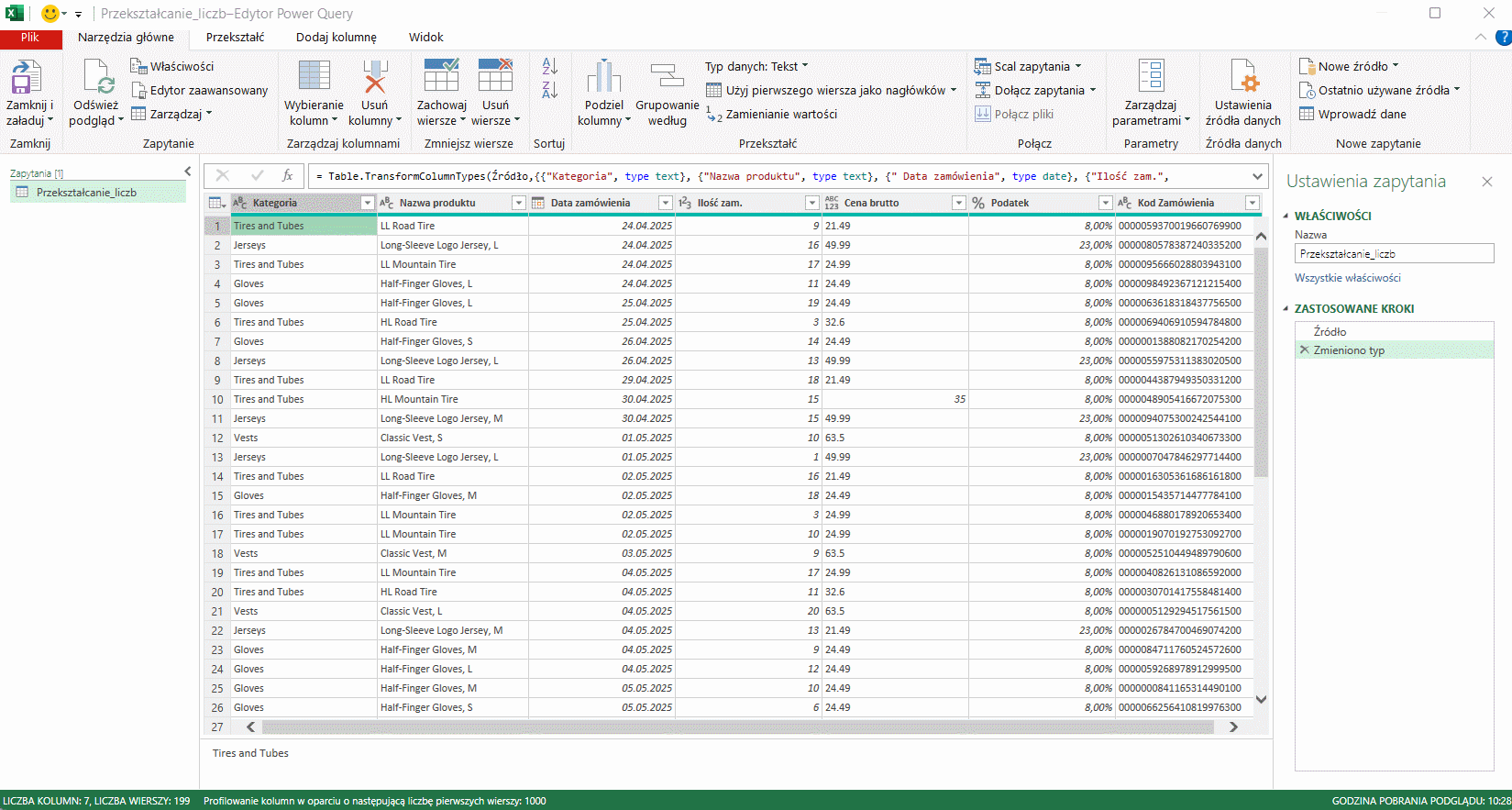Screen dimensions: 1512x810
Task: Open the Scal zapytania dropdown
Action: click(x=1028, y=66)
